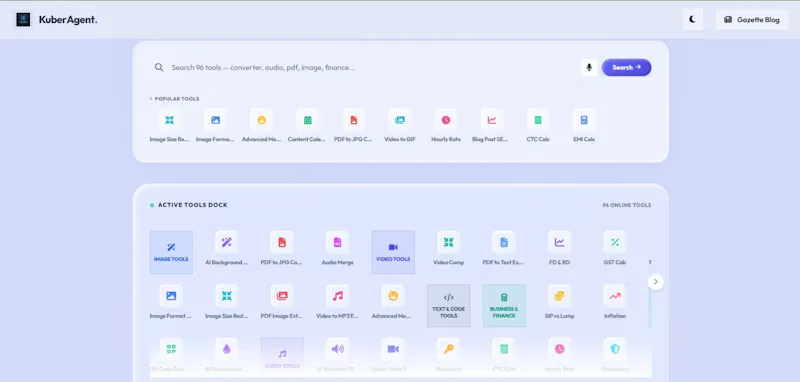This screenshot has height=382, width=800.
Task: Open the AI Voiceover speaker tool
Action: pyautogui.click(x=337, y=355)
